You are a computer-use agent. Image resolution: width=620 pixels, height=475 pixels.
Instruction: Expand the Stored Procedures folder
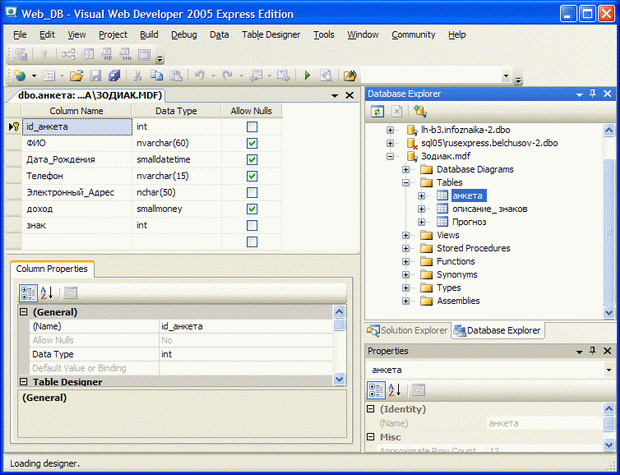407,248
